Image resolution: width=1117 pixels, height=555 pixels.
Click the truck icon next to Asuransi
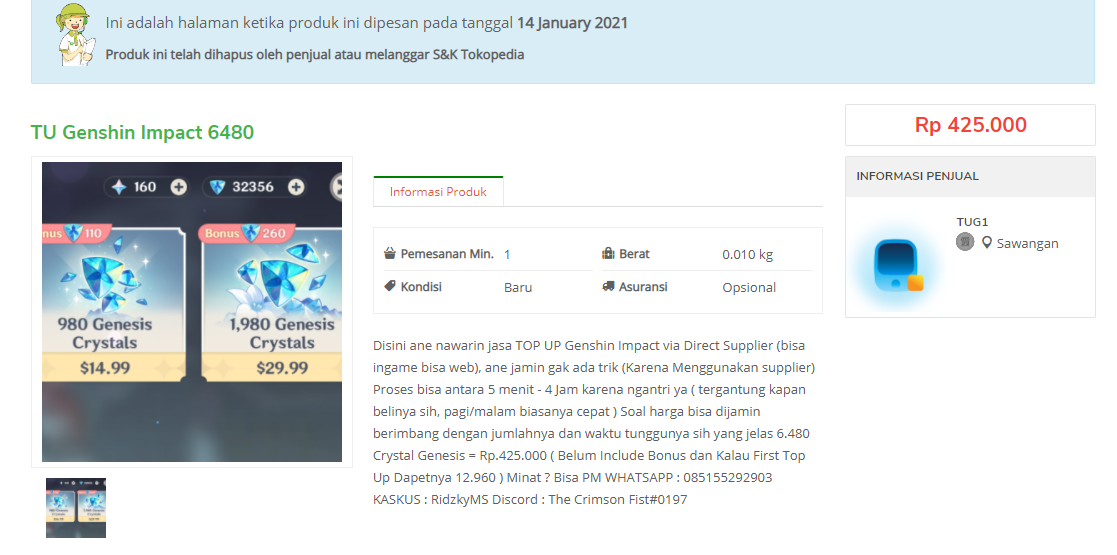coord(608,286)
